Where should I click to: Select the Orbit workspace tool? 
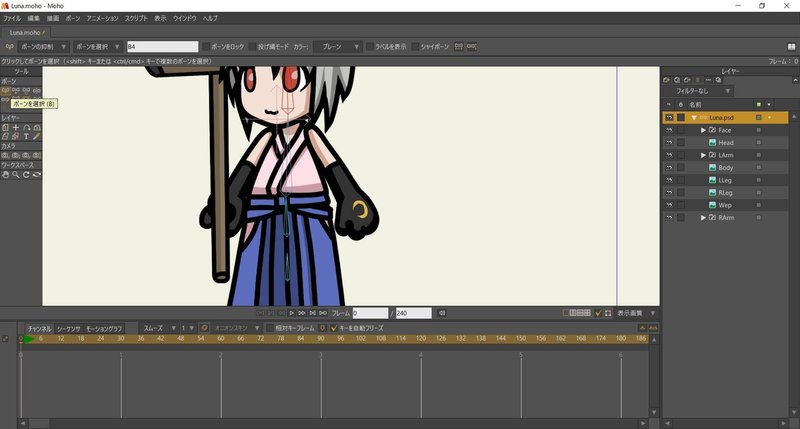[36, 174]
